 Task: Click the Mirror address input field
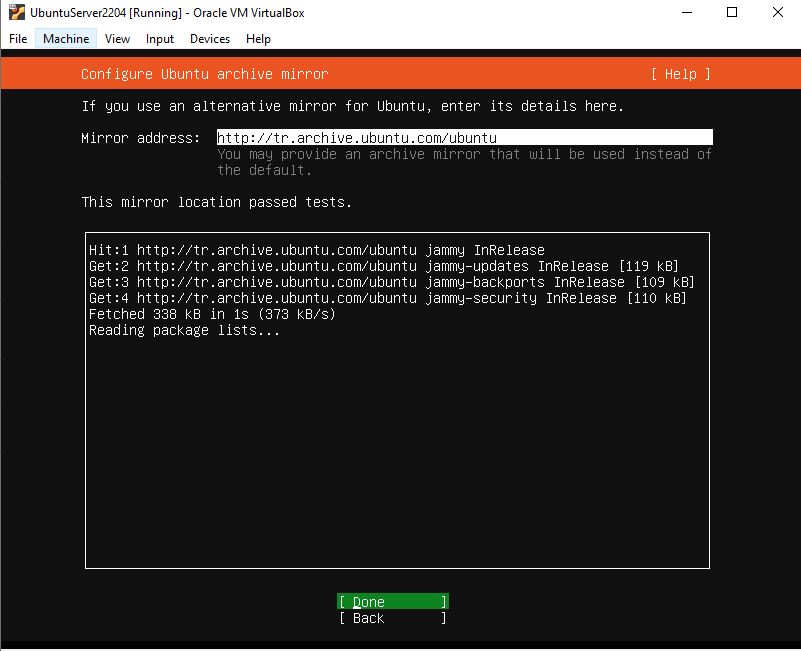[464, 137]
